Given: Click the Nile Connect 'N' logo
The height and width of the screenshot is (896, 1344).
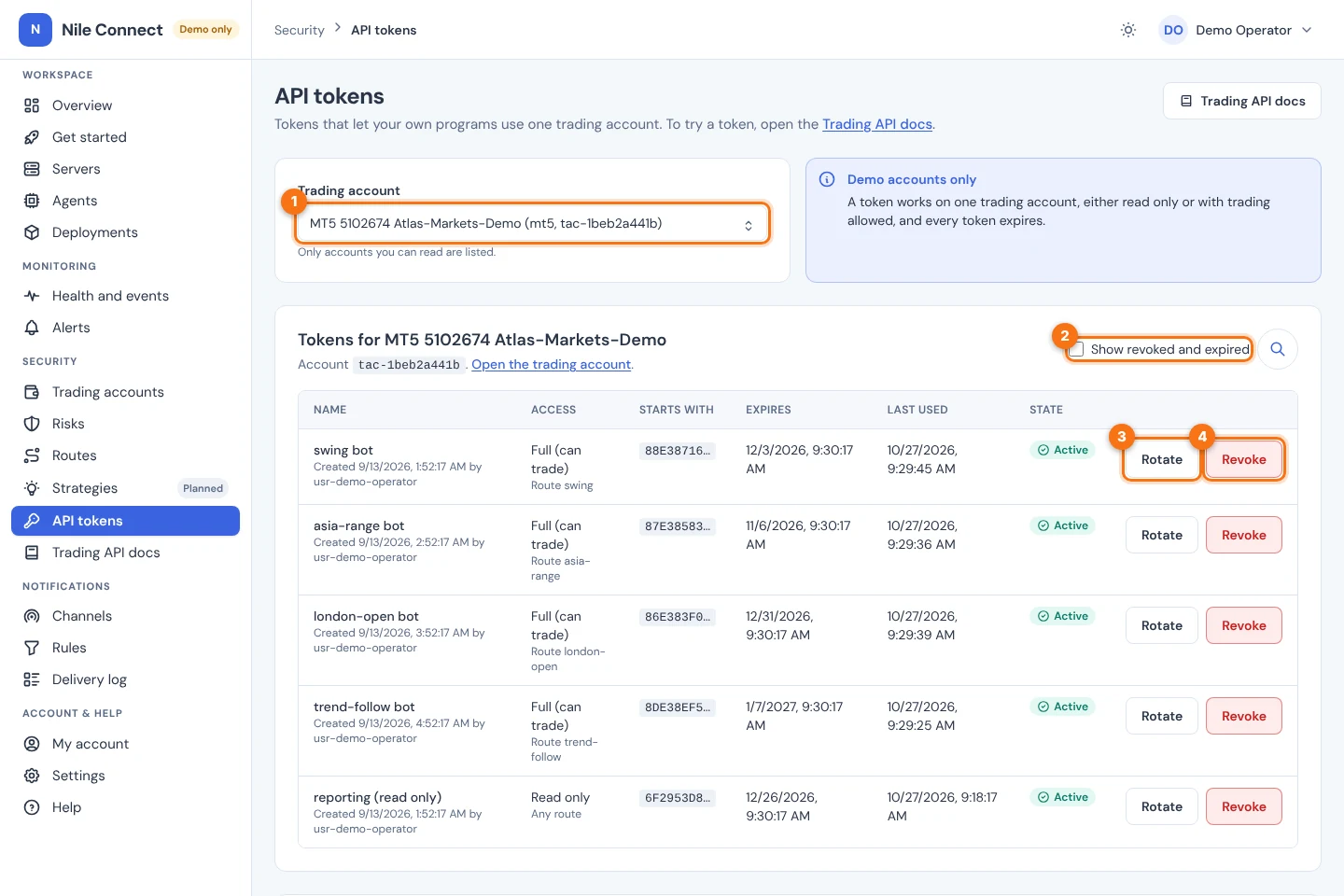Looking at the screenshot, I should [35, 30].
